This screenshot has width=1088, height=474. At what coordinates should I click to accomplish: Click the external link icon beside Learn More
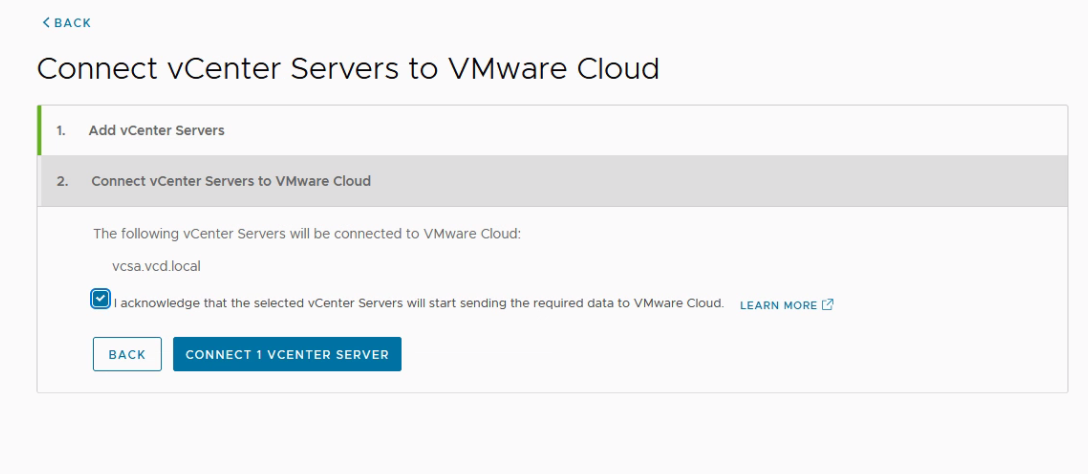(x=827, y=305)
